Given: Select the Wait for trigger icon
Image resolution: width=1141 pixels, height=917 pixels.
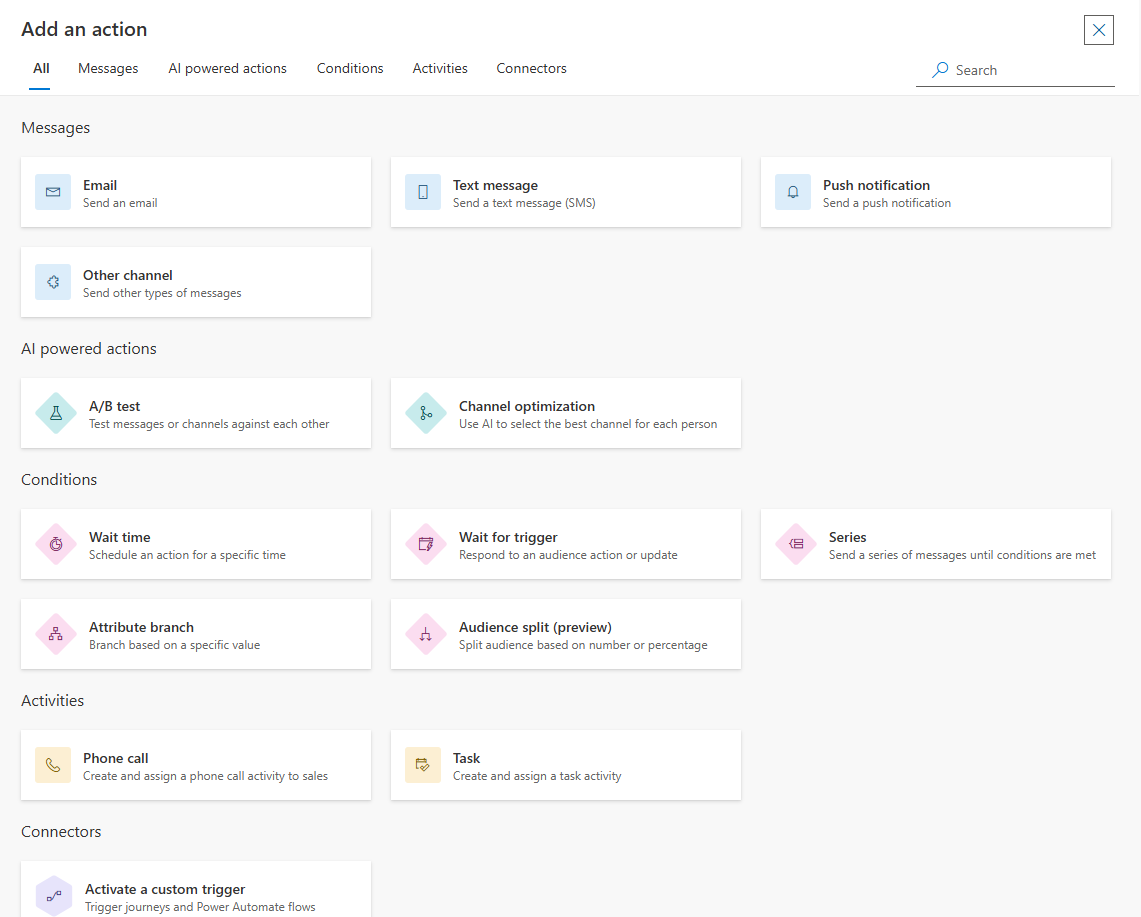Looking at the screenshot, I should pos(426,544).
